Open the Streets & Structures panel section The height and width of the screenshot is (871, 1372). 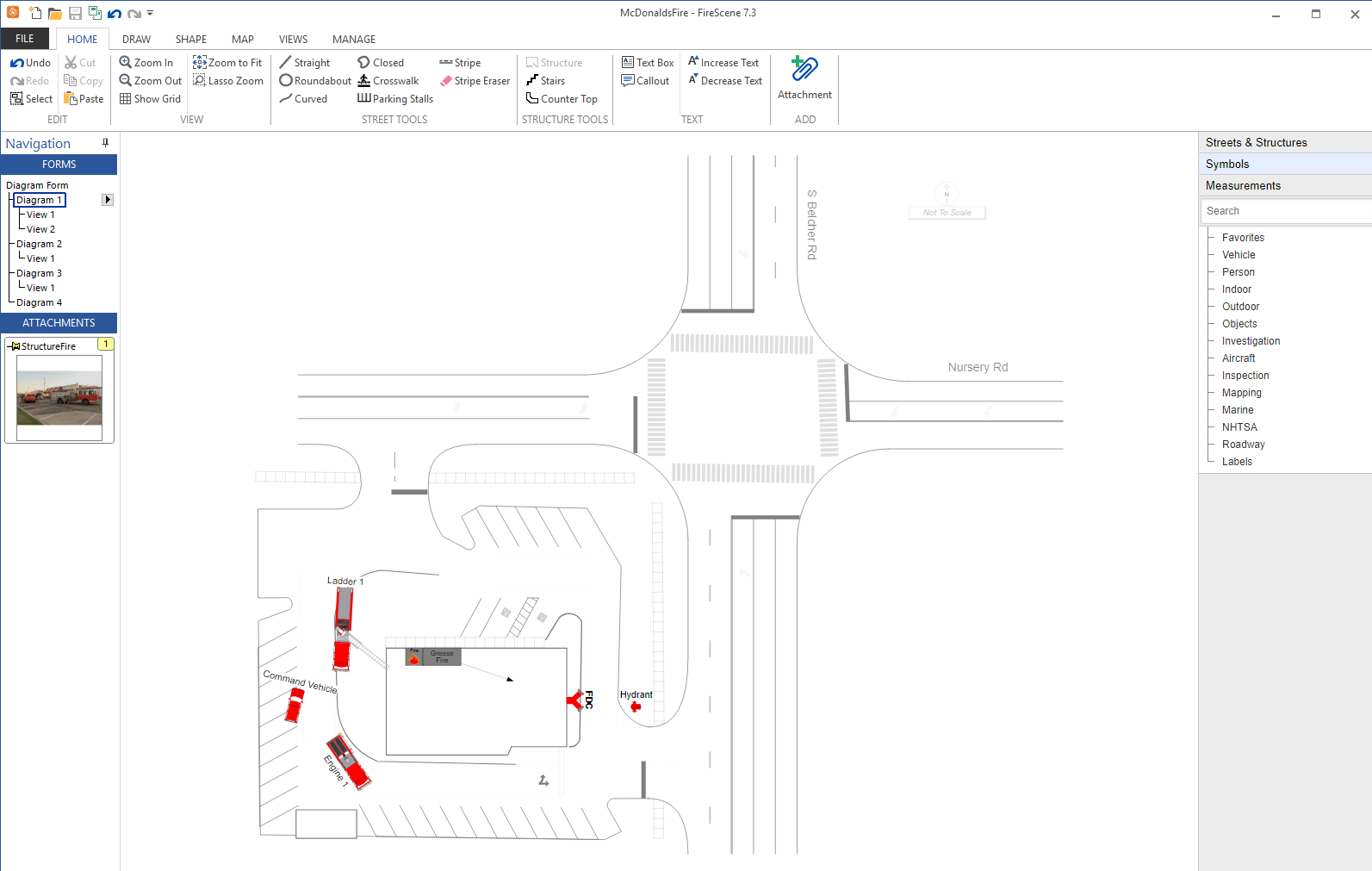tap(1285, 142)
